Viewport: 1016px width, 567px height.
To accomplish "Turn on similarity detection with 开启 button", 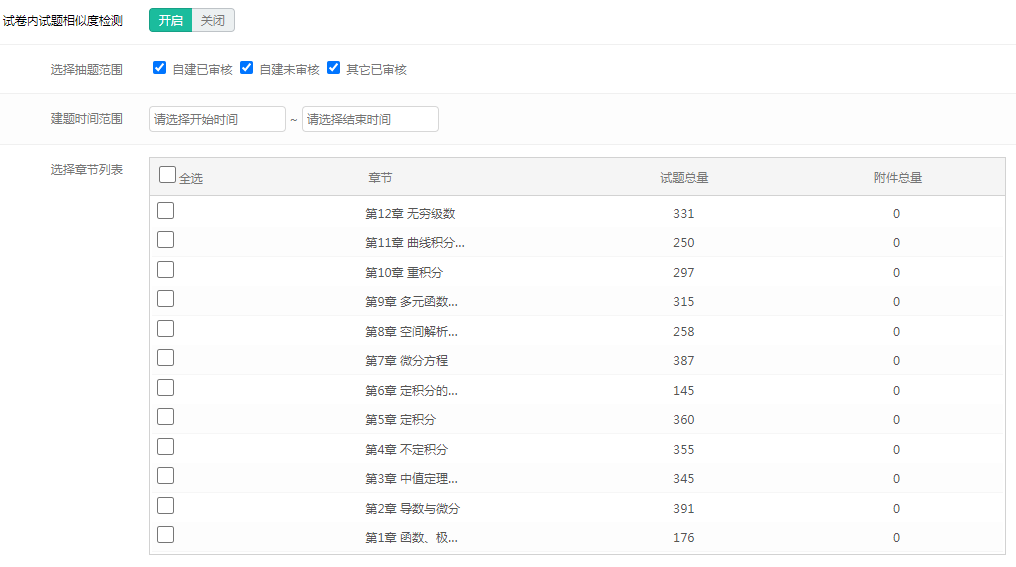I will [170, 20].
